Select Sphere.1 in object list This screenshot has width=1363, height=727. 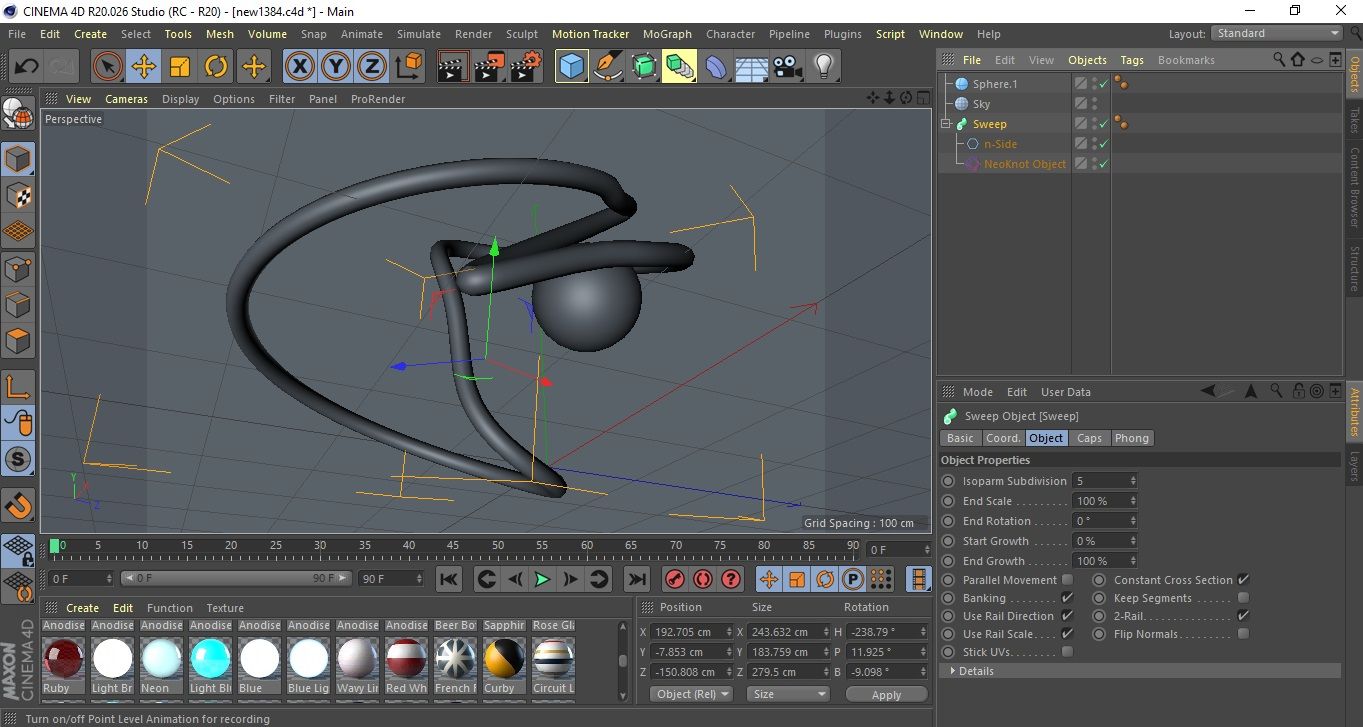click(994, 84)
